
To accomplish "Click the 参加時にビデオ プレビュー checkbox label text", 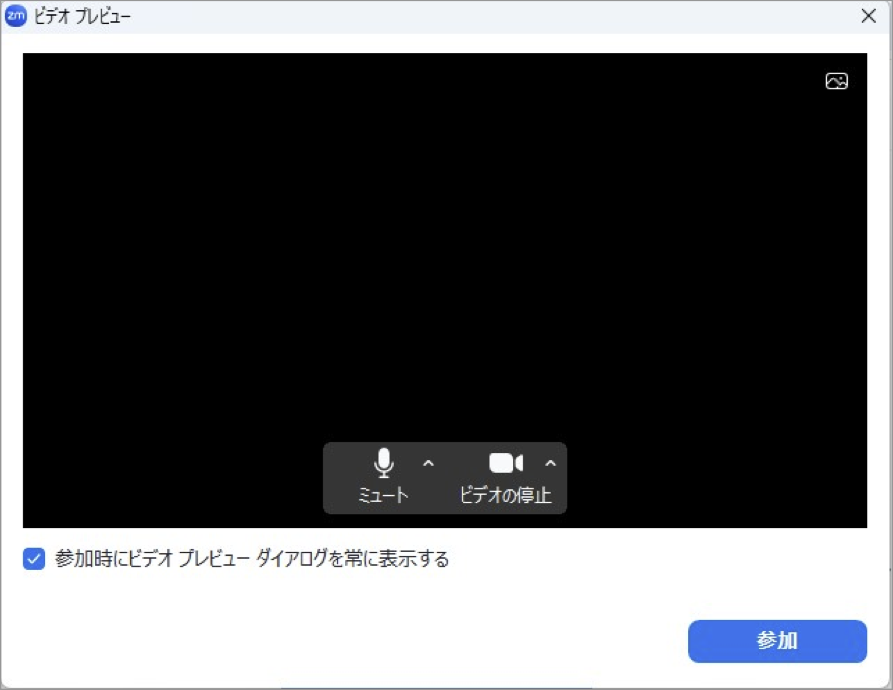I will coord(252,559).
